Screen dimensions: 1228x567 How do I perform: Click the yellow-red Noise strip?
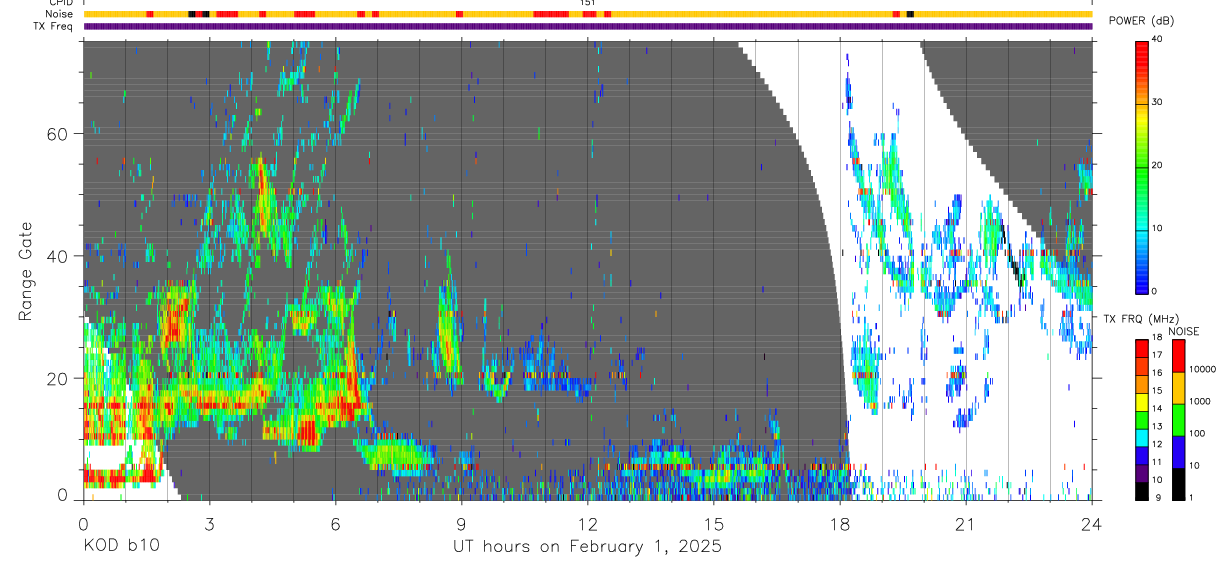click(588, 14)
